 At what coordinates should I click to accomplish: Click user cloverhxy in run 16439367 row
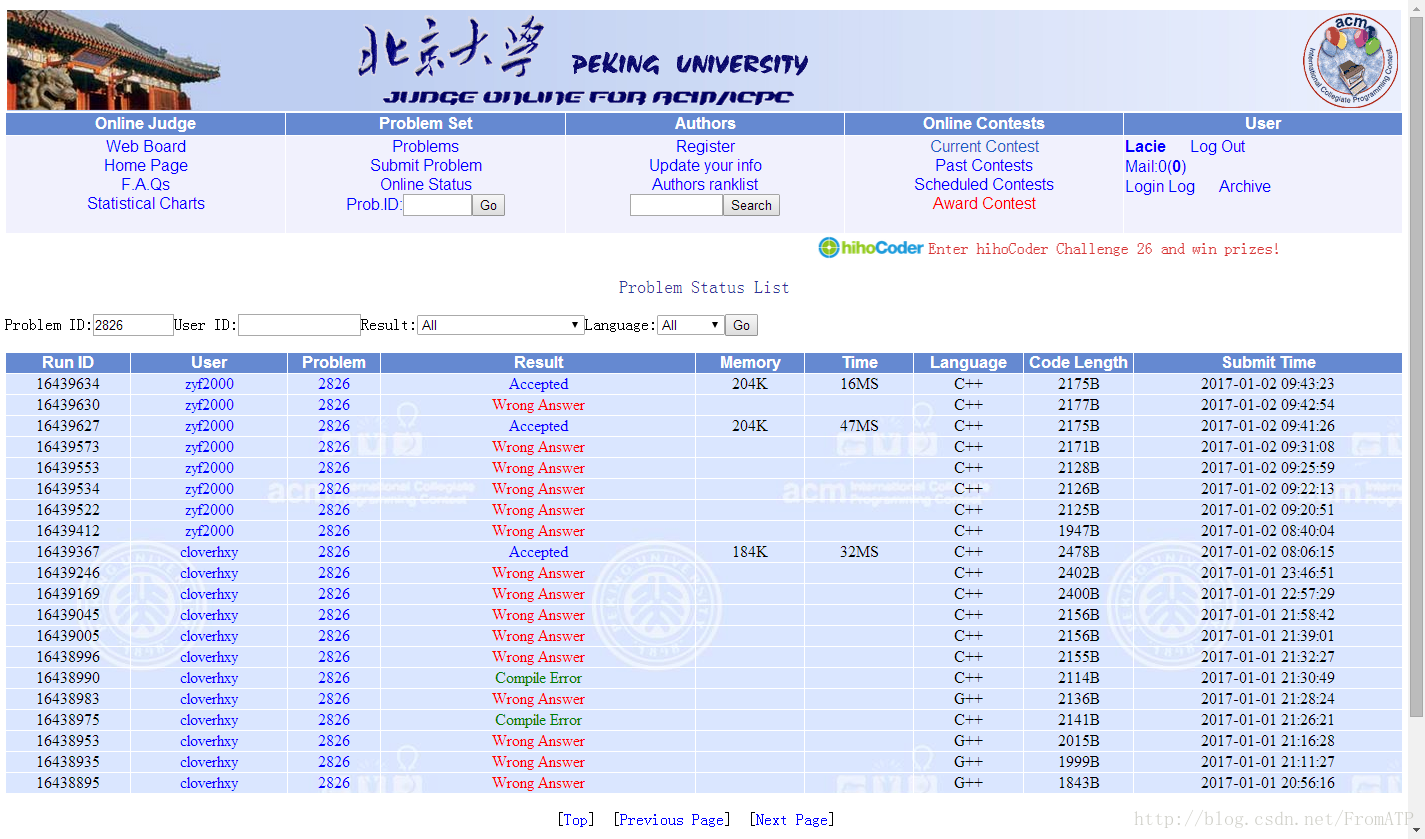tap(209, 552)
